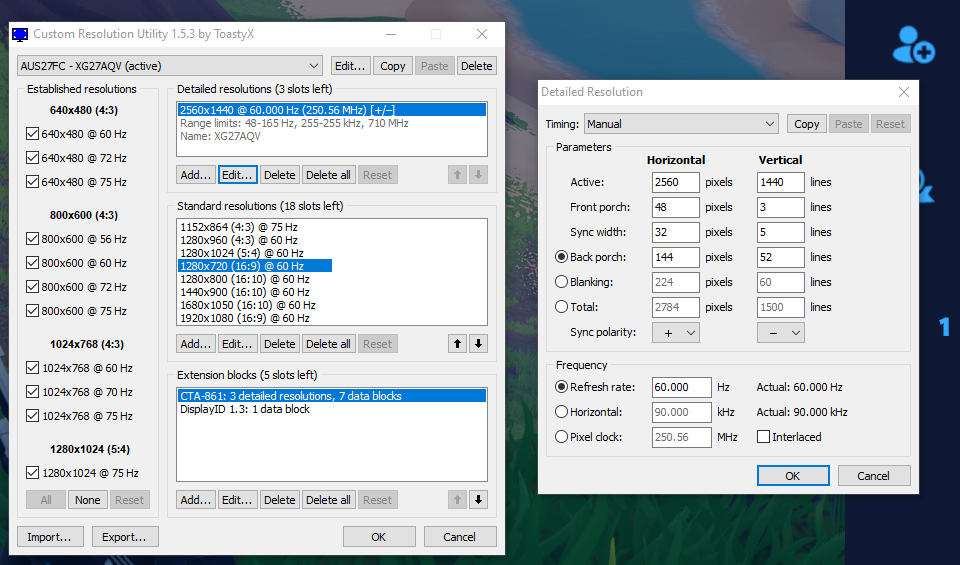Delete the selected standard resolution
The image size is (960, 565).
tap(280, 344)
